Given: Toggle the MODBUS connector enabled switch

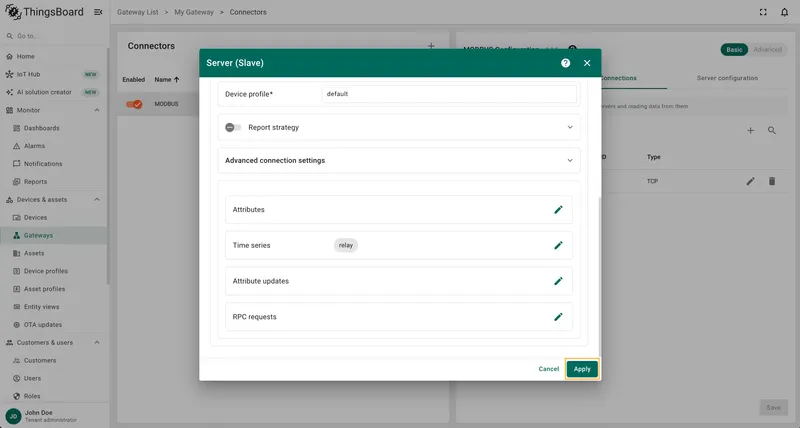Looking at the screenshot, I should (134, 104).
